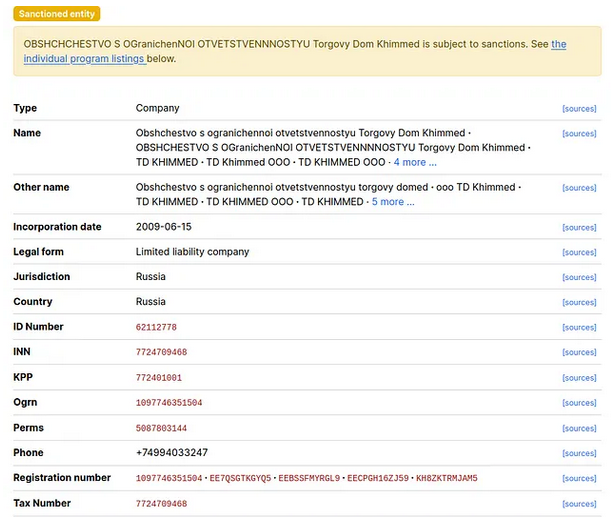View sources for the Jurisdiction row
Viewport: 611px width, 524px height.
579,278
